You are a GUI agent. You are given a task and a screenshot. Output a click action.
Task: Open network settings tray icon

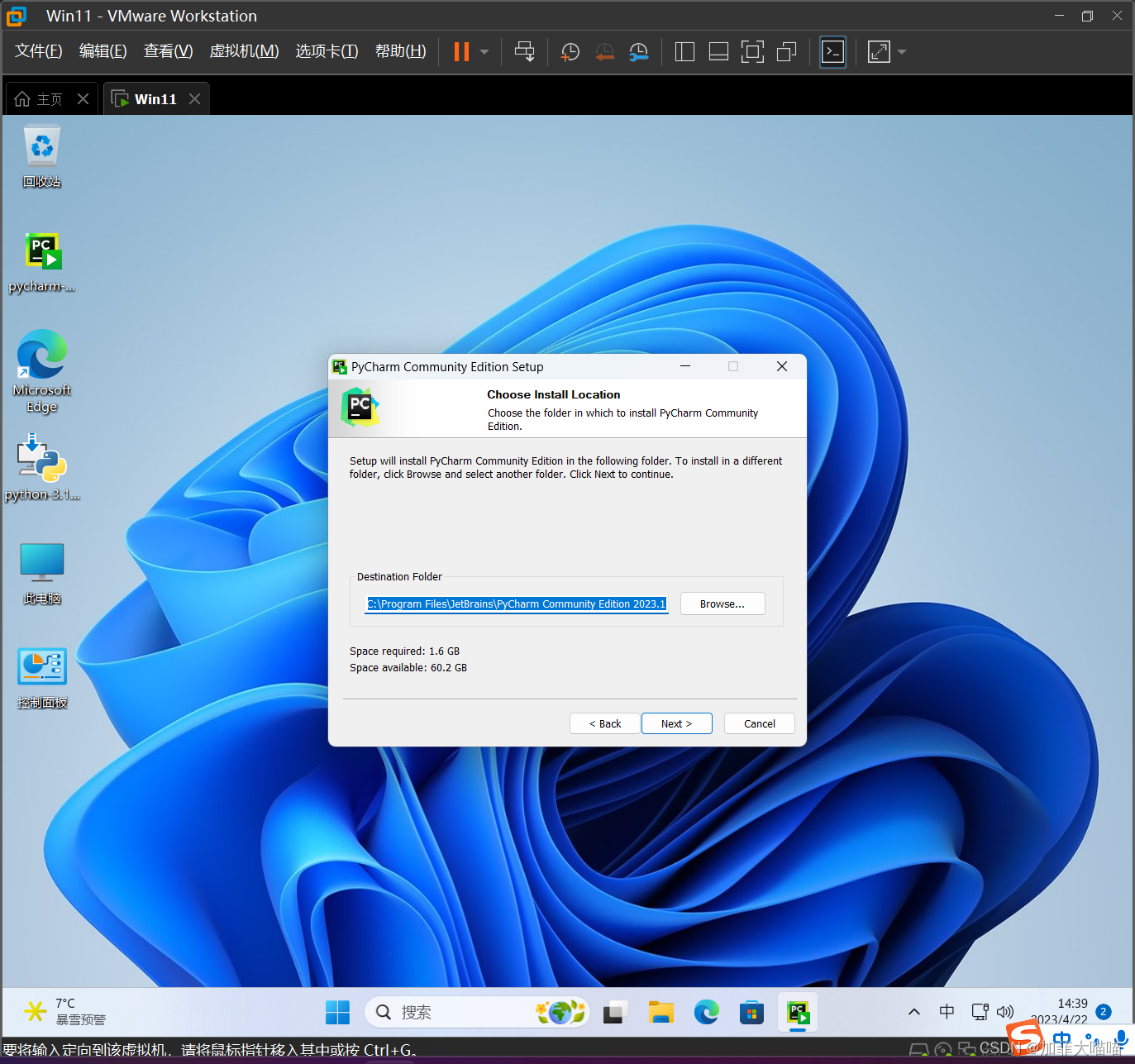pyautogui.click(x=980, y=1012)
